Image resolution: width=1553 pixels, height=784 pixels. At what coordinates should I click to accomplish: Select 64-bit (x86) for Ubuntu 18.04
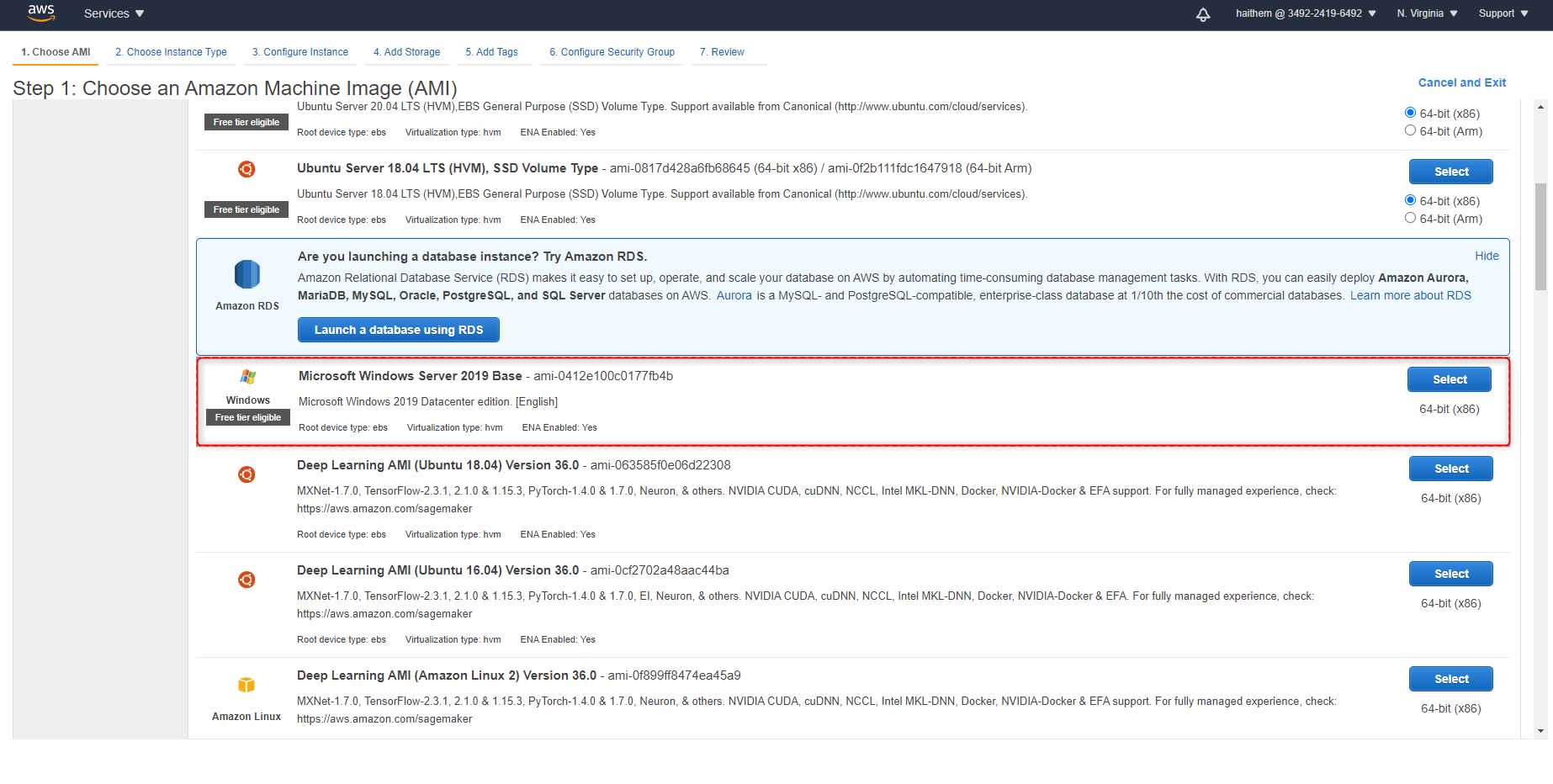(1410, 200)
